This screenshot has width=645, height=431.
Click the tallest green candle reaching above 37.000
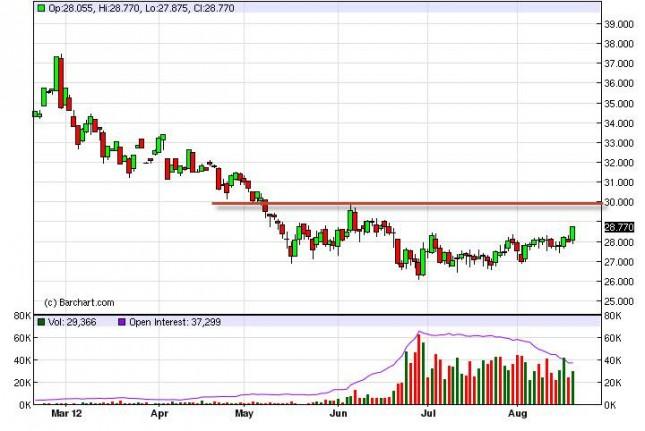tap(56, 73)
